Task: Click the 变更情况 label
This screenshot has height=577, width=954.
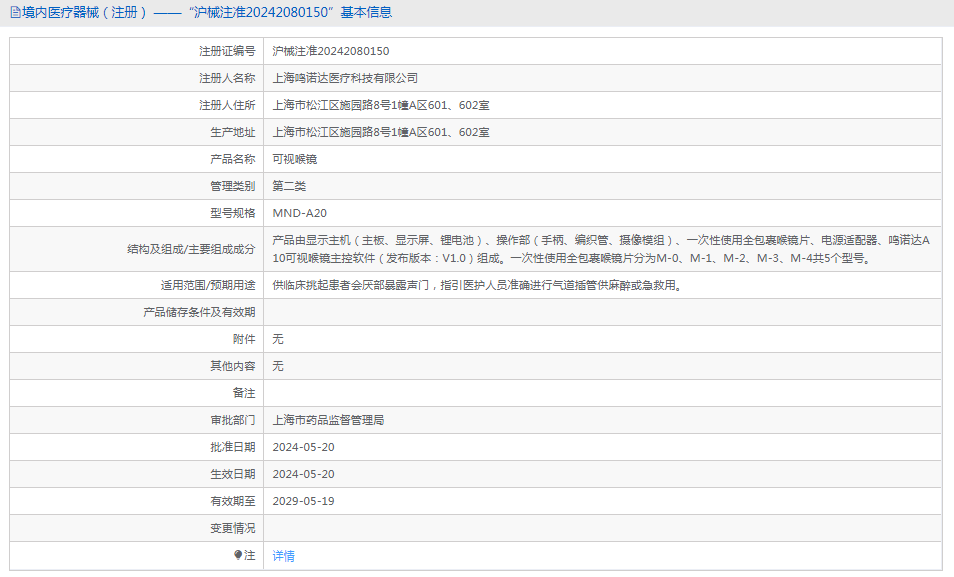Action: 232,528
